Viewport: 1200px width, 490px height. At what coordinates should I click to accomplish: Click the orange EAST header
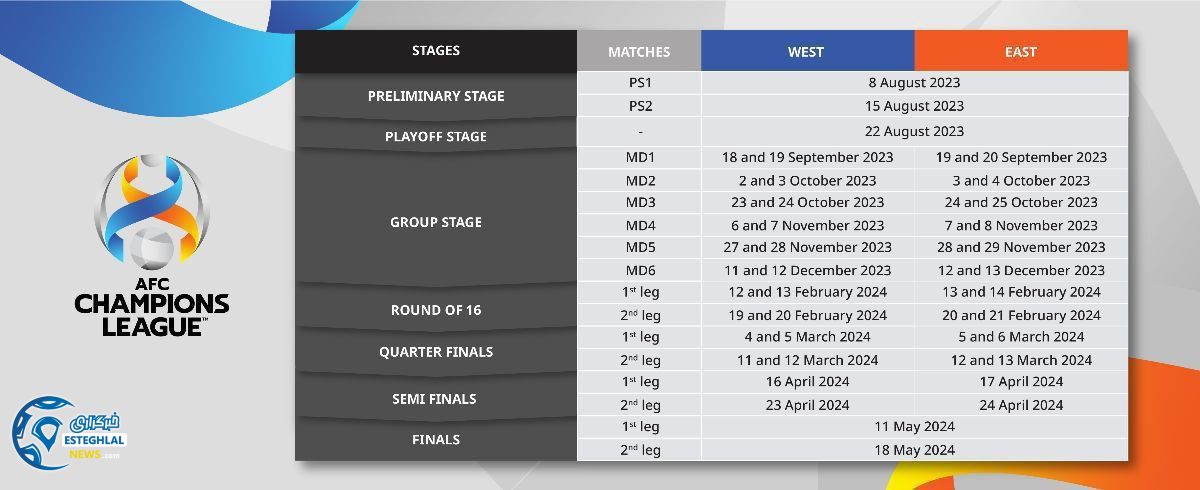pyautogui.click(x=1020, y=52)
